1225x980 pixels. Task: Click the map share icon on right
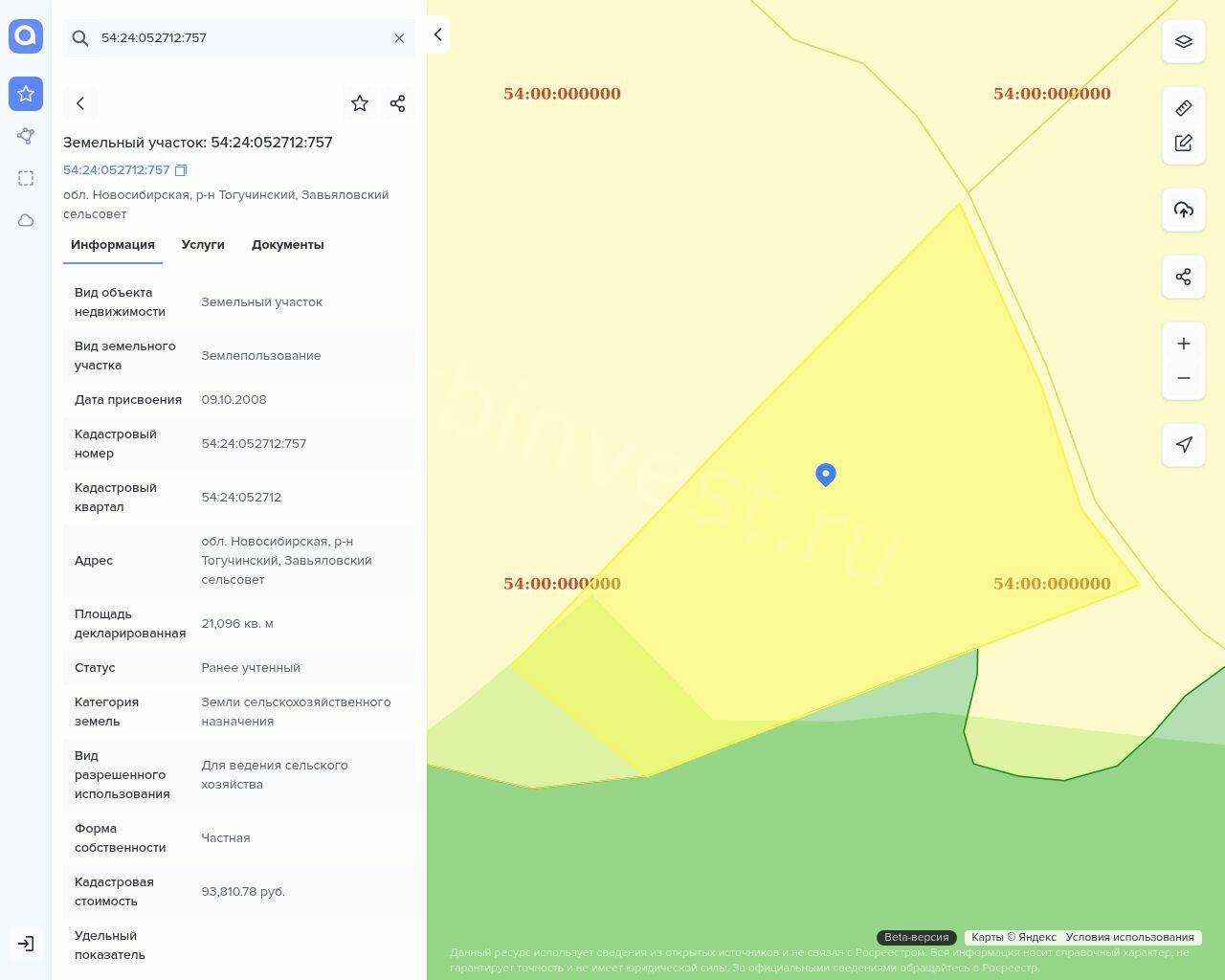tap(1183, 277)
